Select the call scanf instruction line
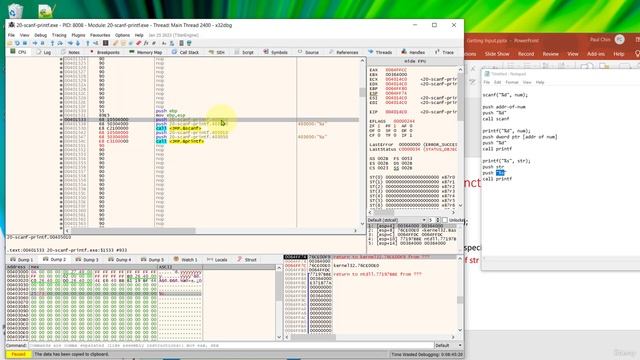The height and width of the screenshot is (360, 640). 211,128
